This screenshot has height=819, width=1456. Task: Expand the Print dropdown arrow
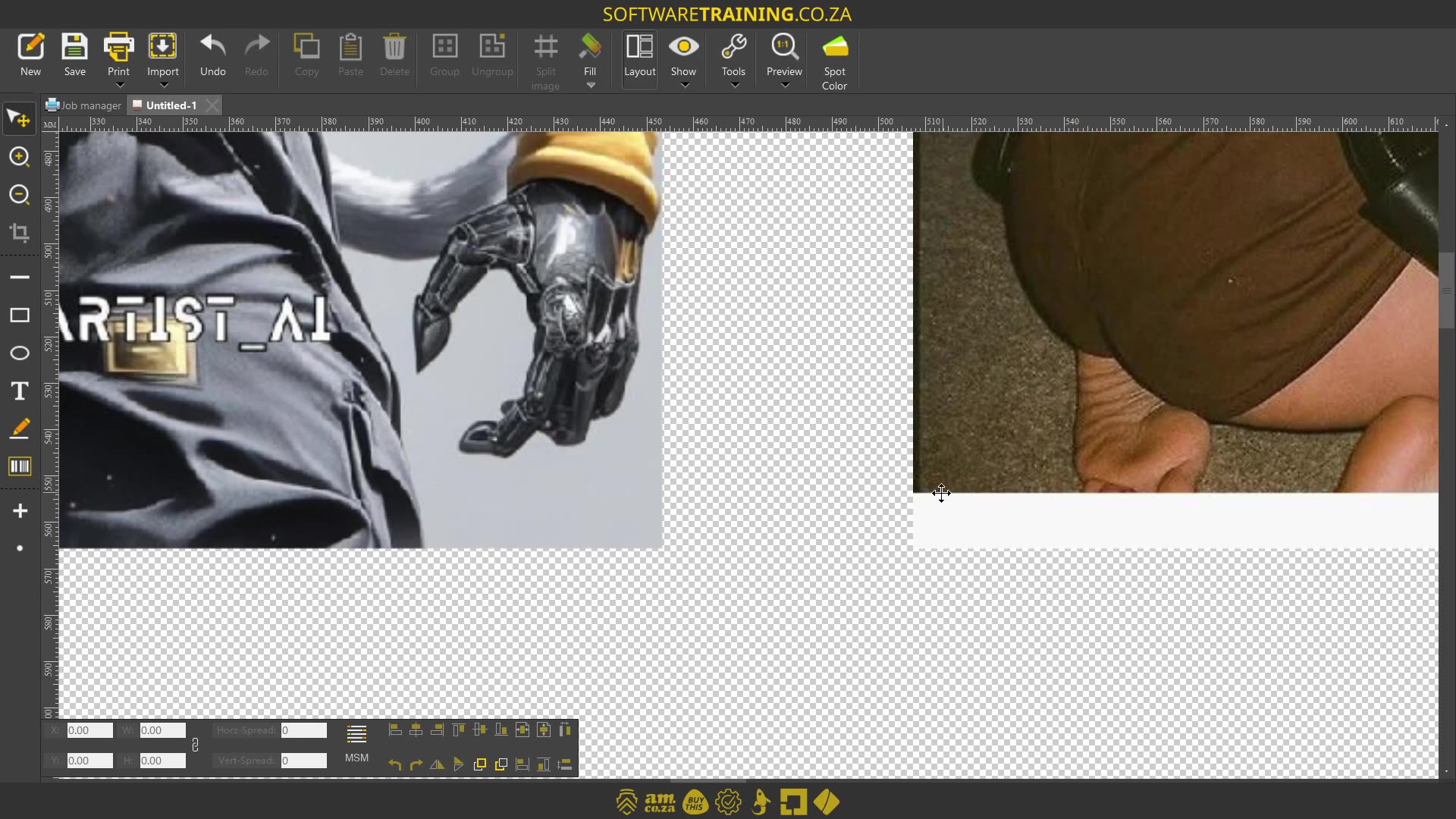[119, 86]
